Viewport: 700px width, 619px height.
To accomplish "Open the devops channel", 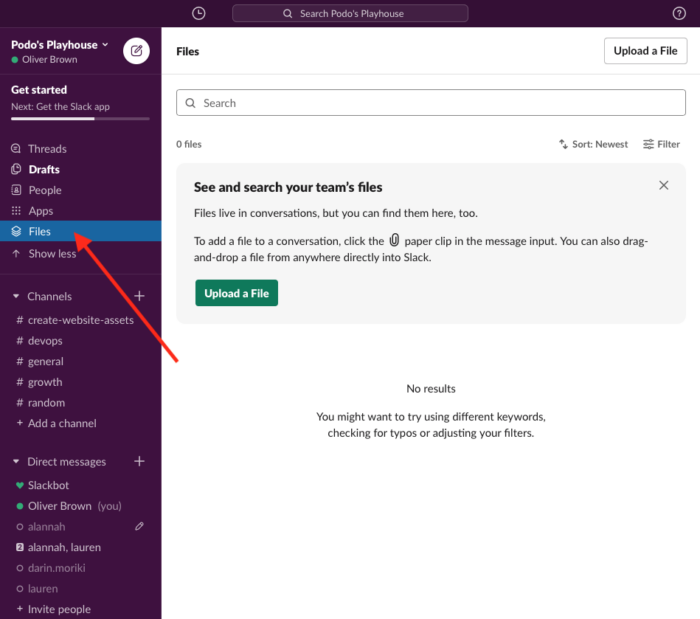I will [45, 341].
